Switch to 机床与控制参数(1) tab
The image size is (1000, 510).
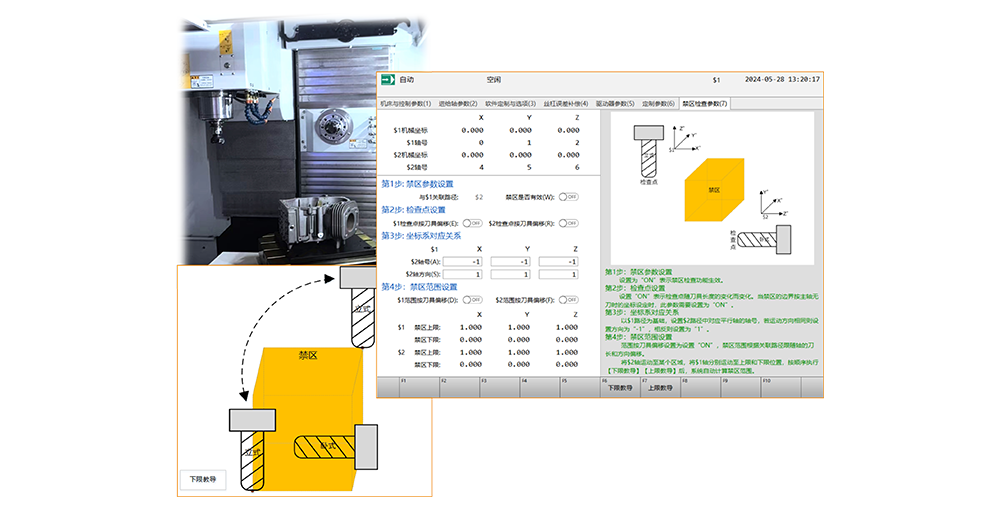[405, 103]
